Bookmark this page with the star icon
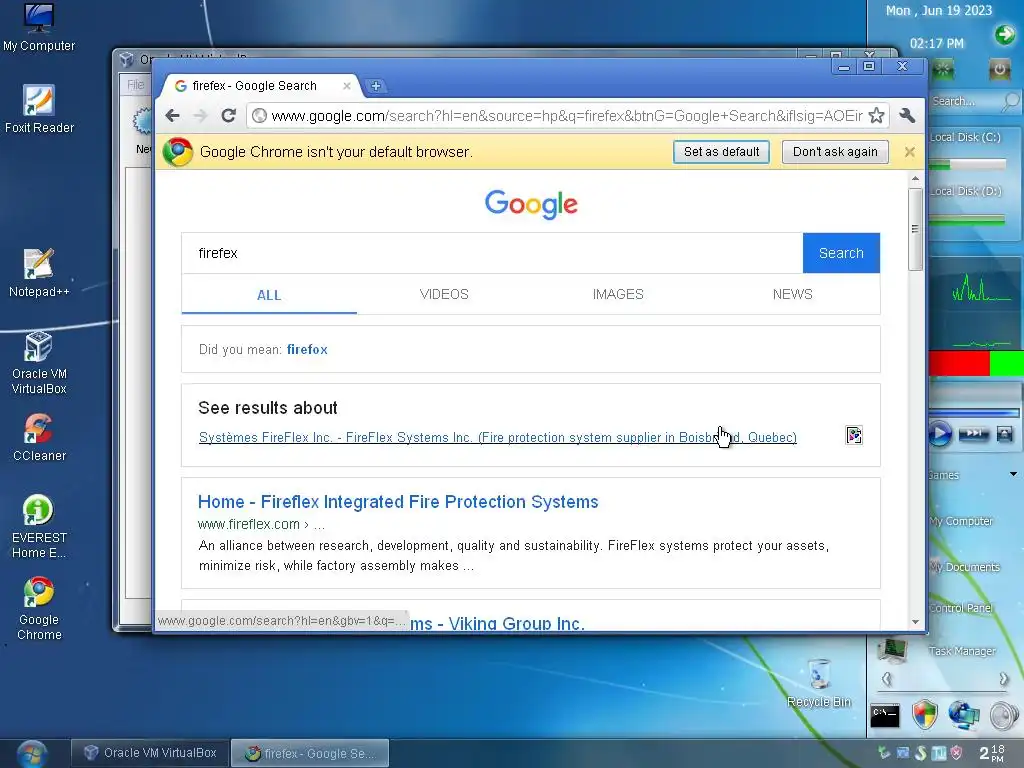Viewport: 1024px width, 768px height. pos(876,116)
